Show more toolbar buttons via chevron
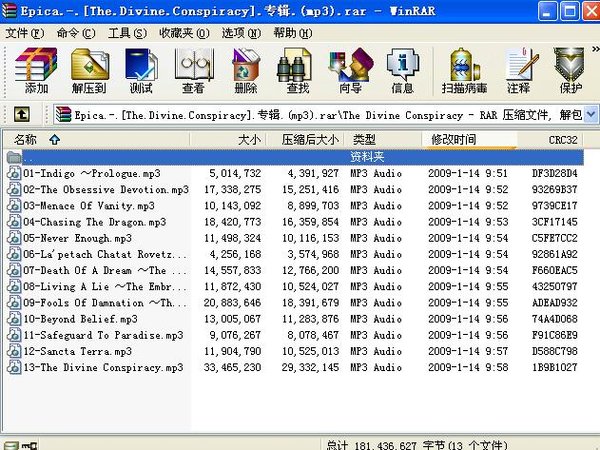This screenshot has height=450, width=600. (595, 49)
